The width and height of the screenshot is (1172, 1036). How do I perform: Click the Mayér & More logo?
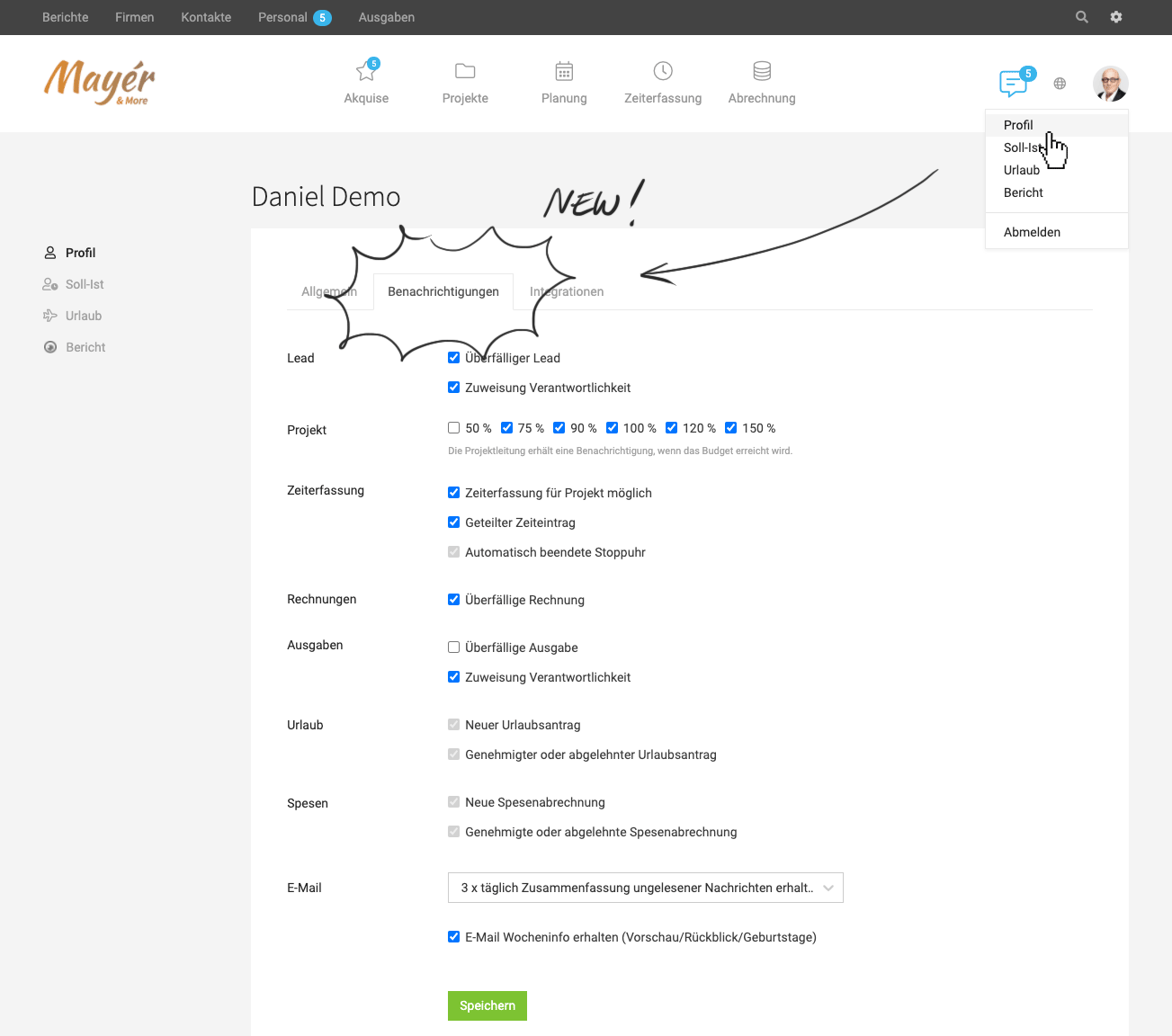click(x=99, y=82)
